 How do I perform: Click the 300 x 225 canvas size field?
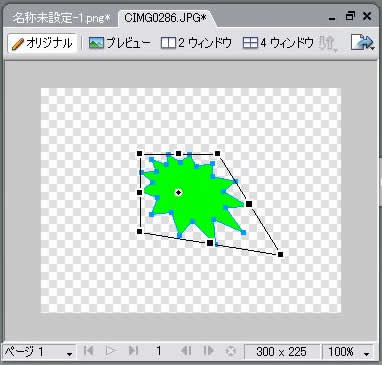(282, 351)
